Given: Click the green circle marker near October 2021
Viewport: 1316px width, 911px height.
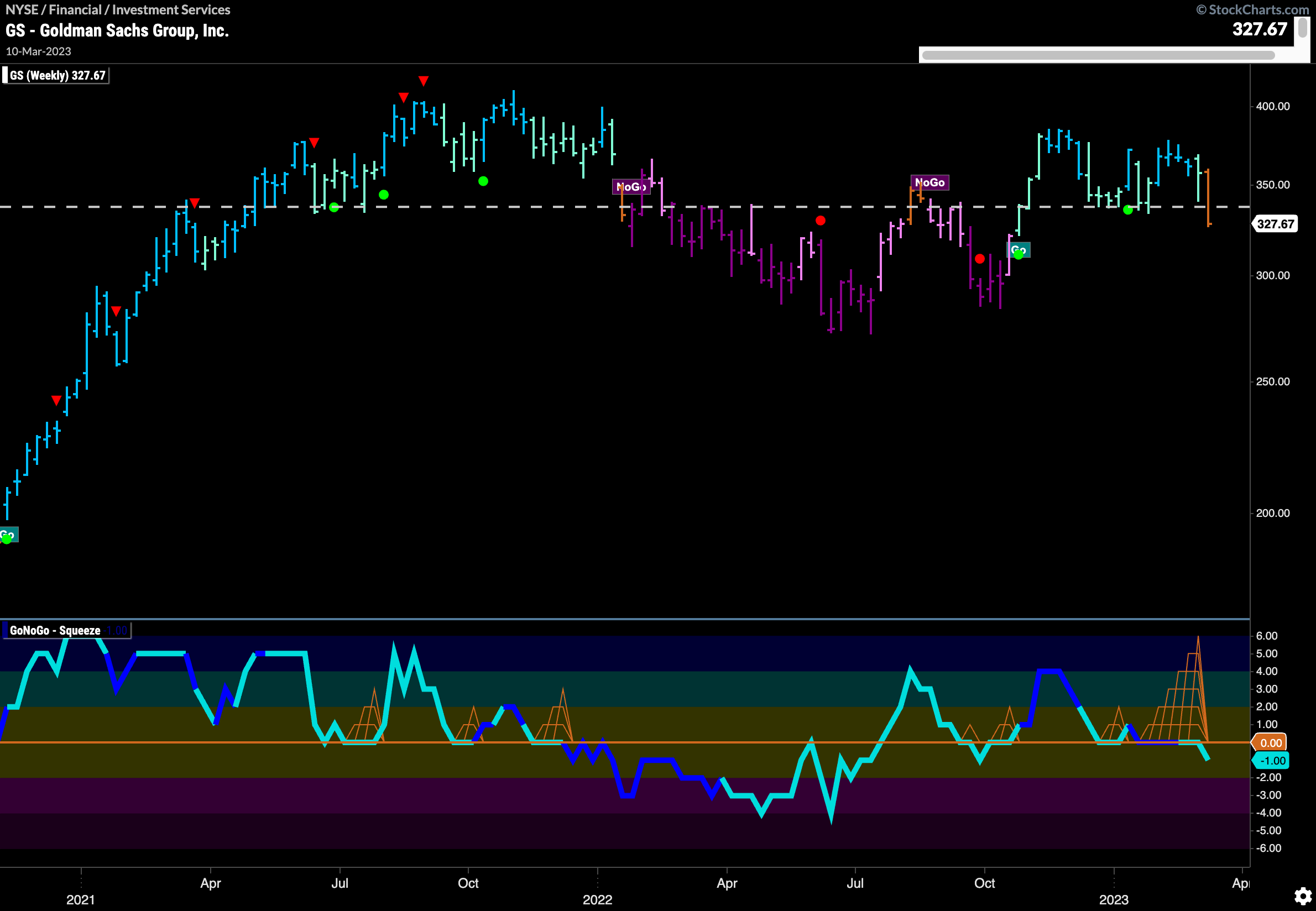Looking at the screenshot, I should point(483,181).
